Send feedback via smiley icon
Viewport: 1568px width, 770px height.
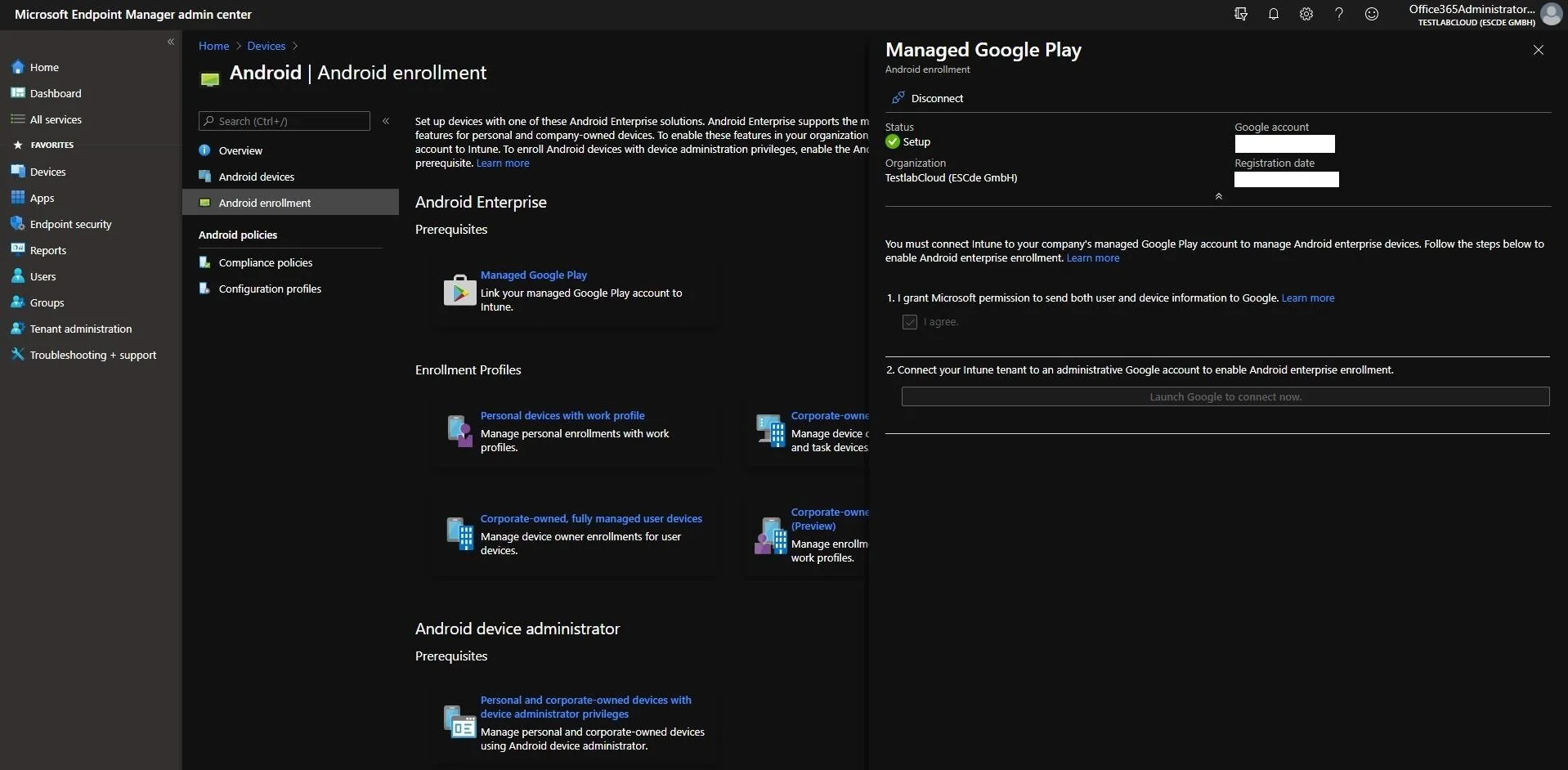(x=1370, y=14)
